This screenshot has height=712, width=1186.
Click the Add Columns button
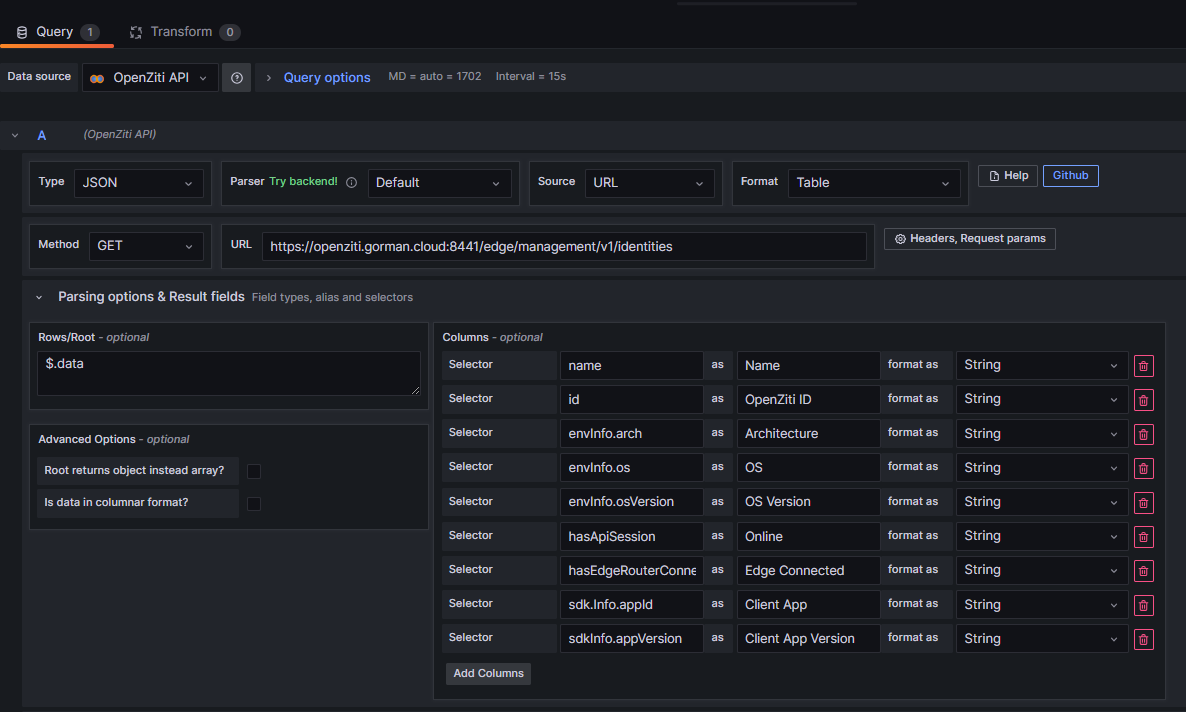click(x=488, y=673)
